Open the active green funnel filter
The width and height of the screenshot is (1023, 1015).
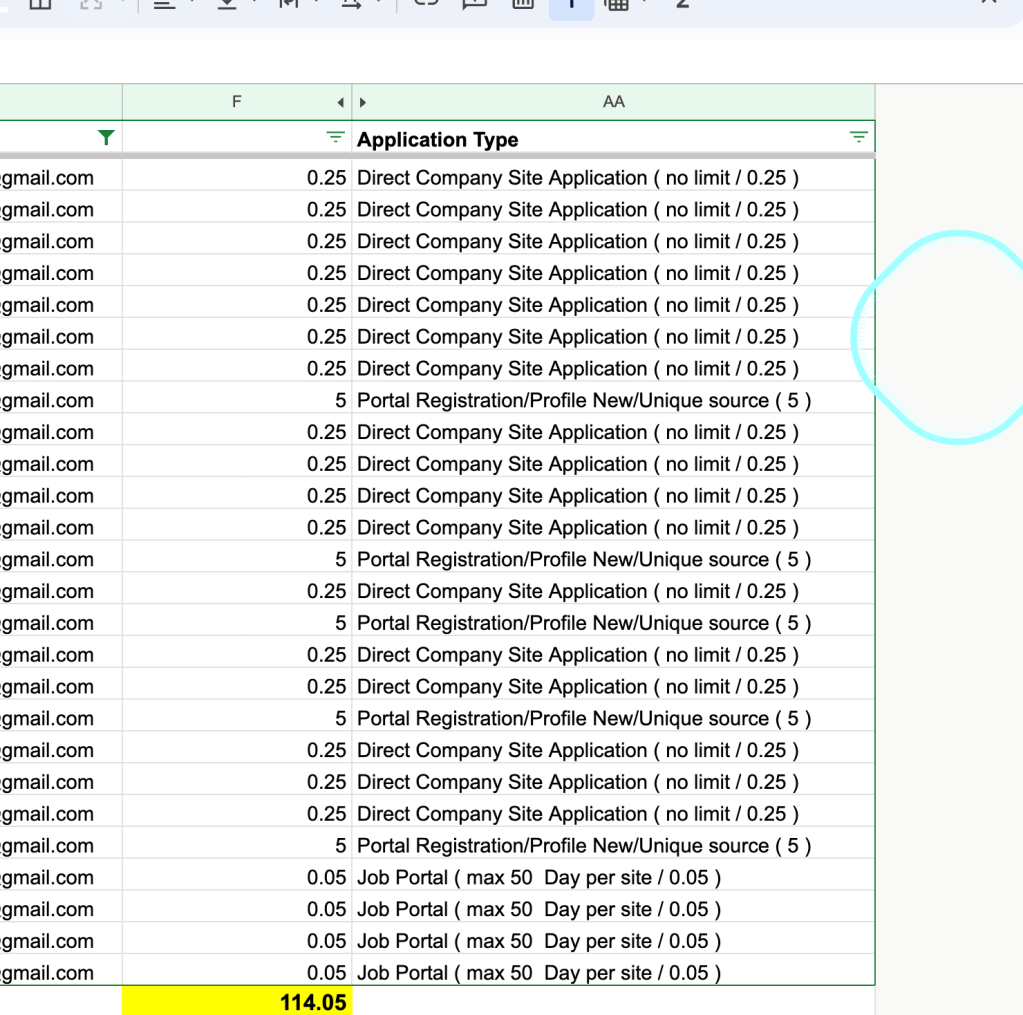(106, 138)
